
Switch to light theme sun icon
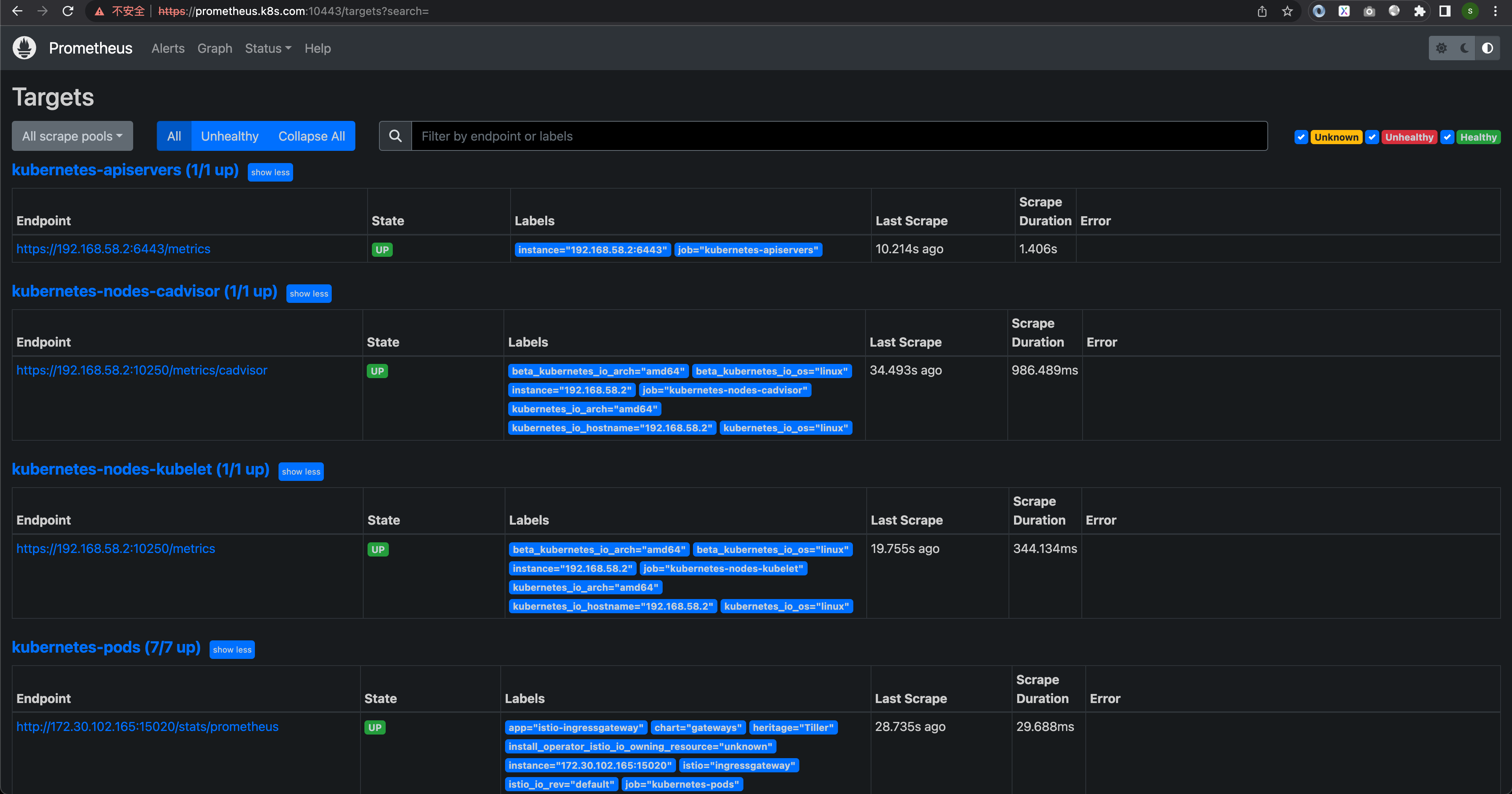(1441, 48)
